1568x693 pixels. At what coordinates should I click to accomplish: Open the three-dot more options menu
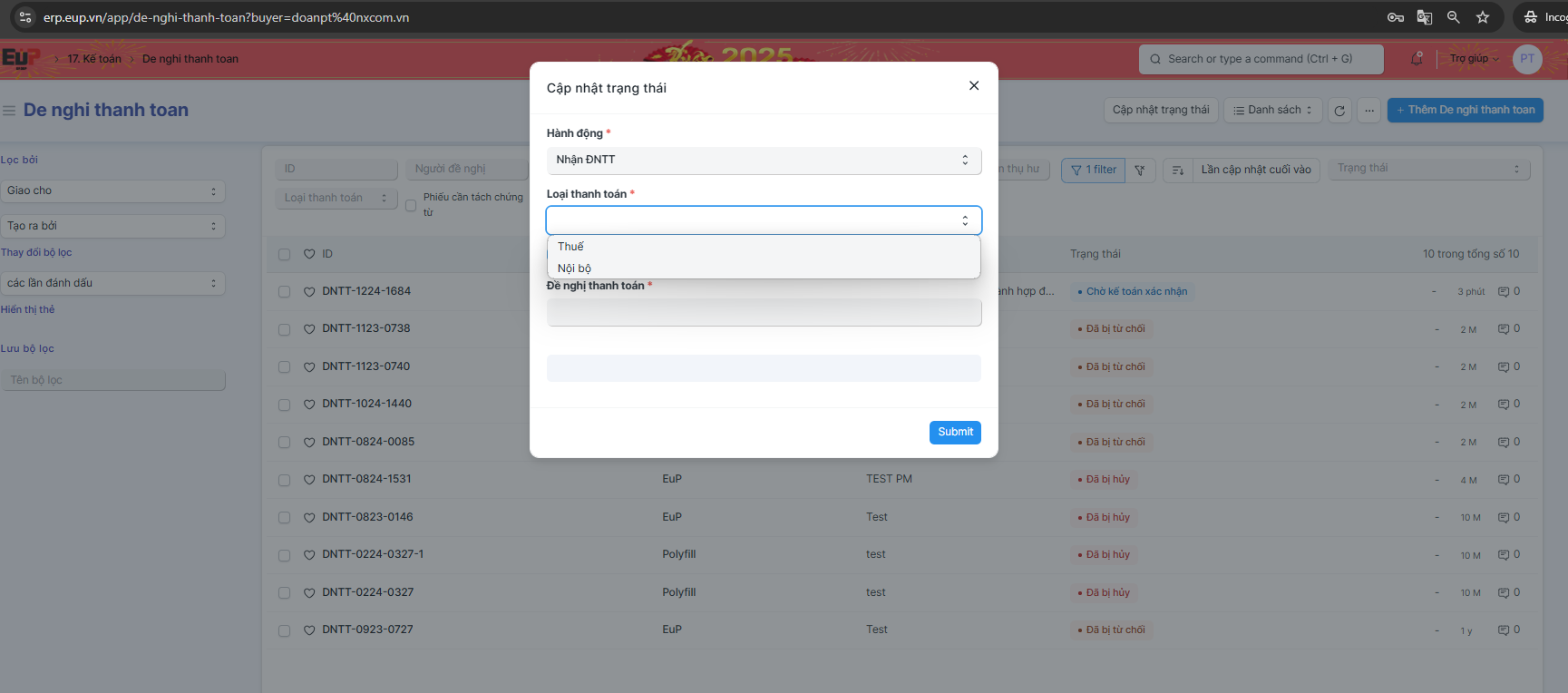[x=1369, y=111]
